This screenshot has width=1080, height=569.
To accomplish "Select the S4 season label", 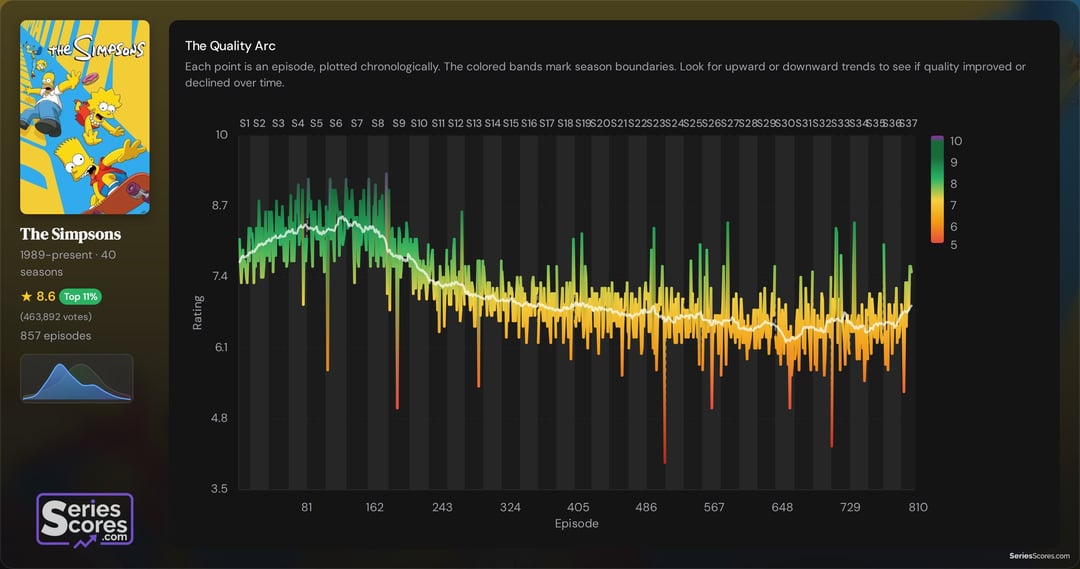I will (x=298, y=123).
